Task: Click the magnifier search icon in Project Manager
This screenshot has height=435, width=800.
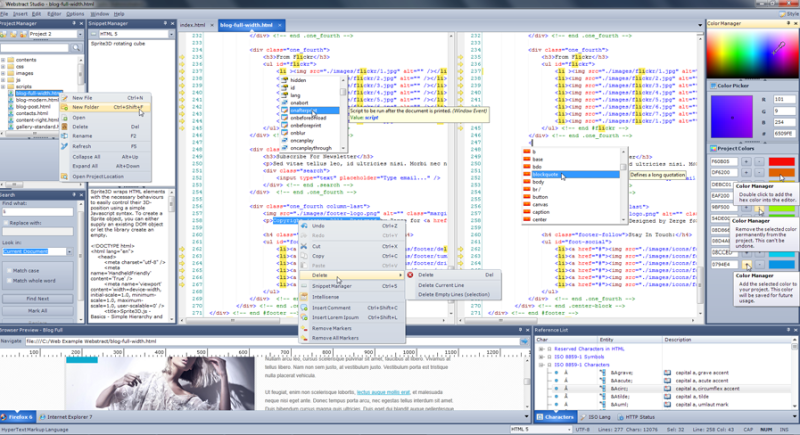Action: (x=76, y=48)
